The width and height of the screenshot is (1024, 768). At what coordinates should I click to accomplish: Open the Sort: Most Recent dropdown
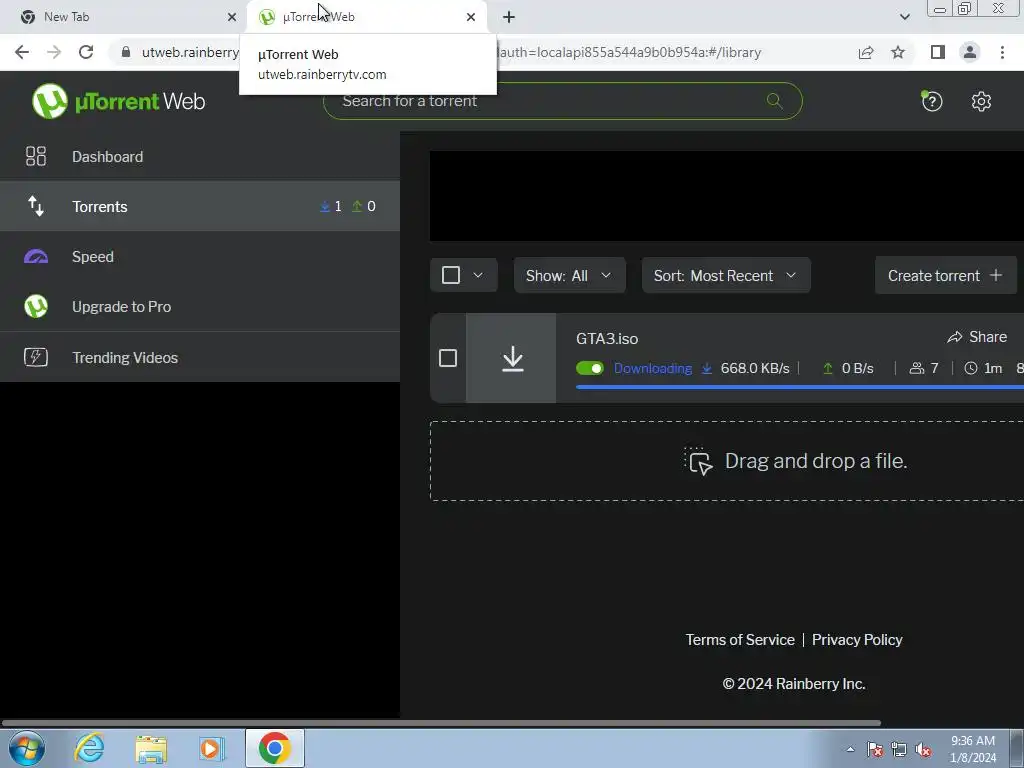point(726,276)
